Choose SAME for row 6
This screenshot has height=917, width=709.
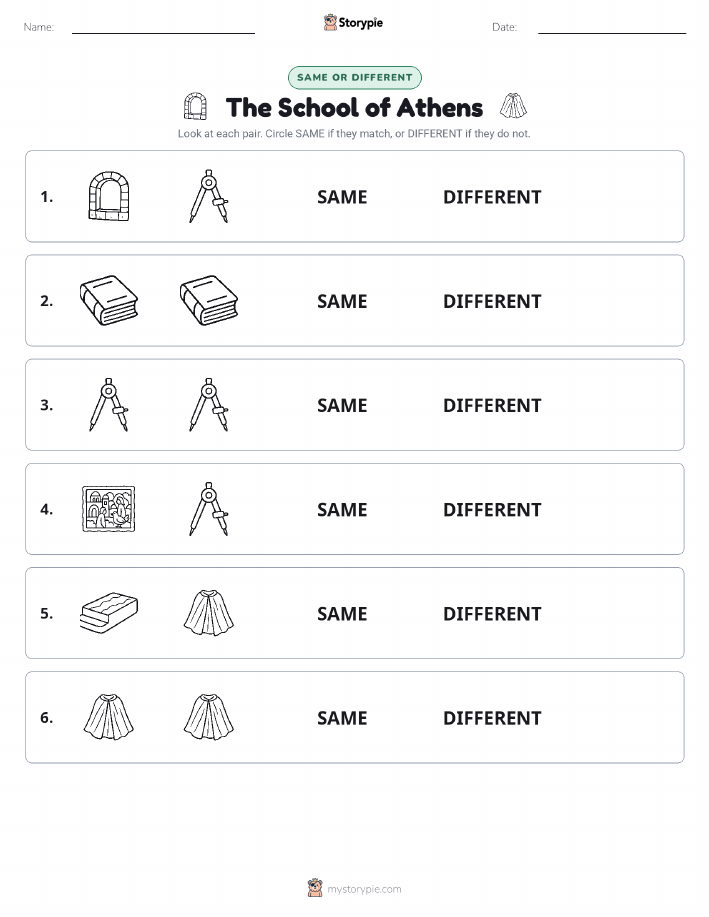342,718
